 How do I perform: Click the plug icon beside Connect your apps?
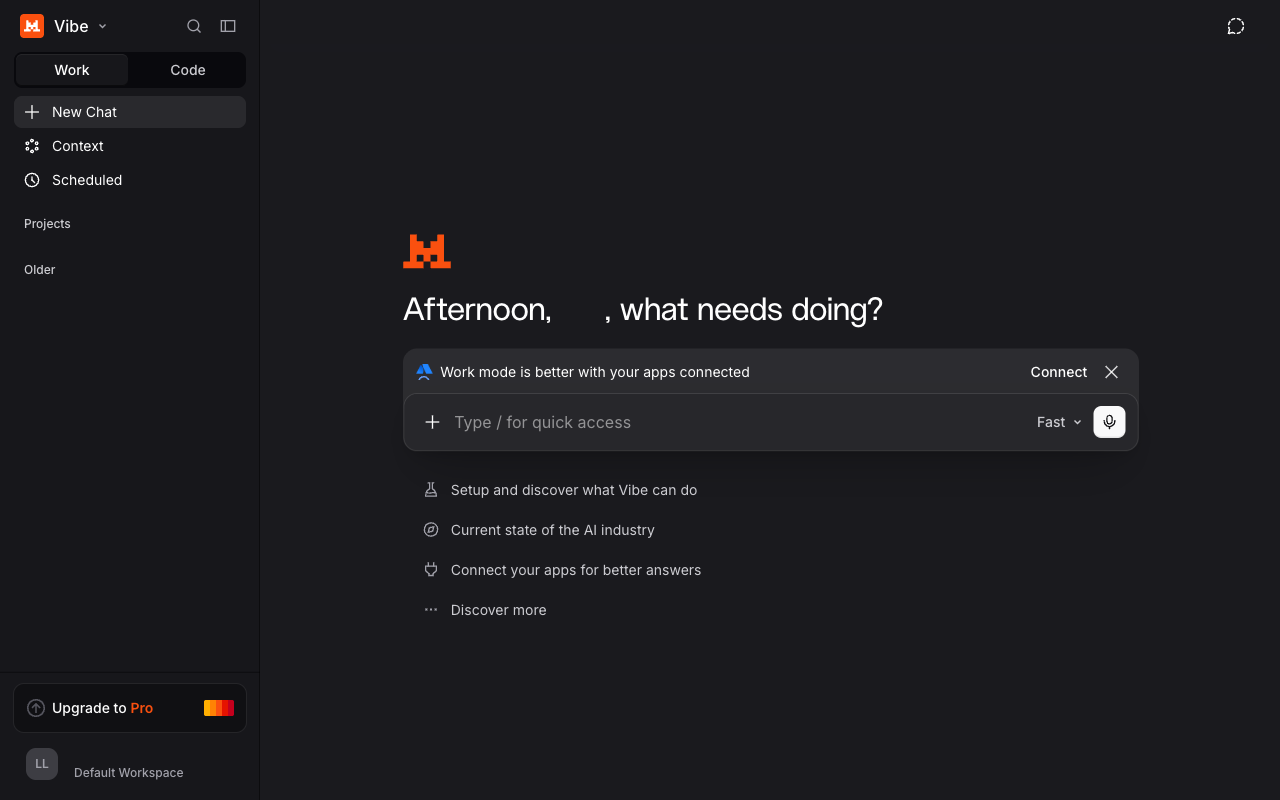[431, 570]
